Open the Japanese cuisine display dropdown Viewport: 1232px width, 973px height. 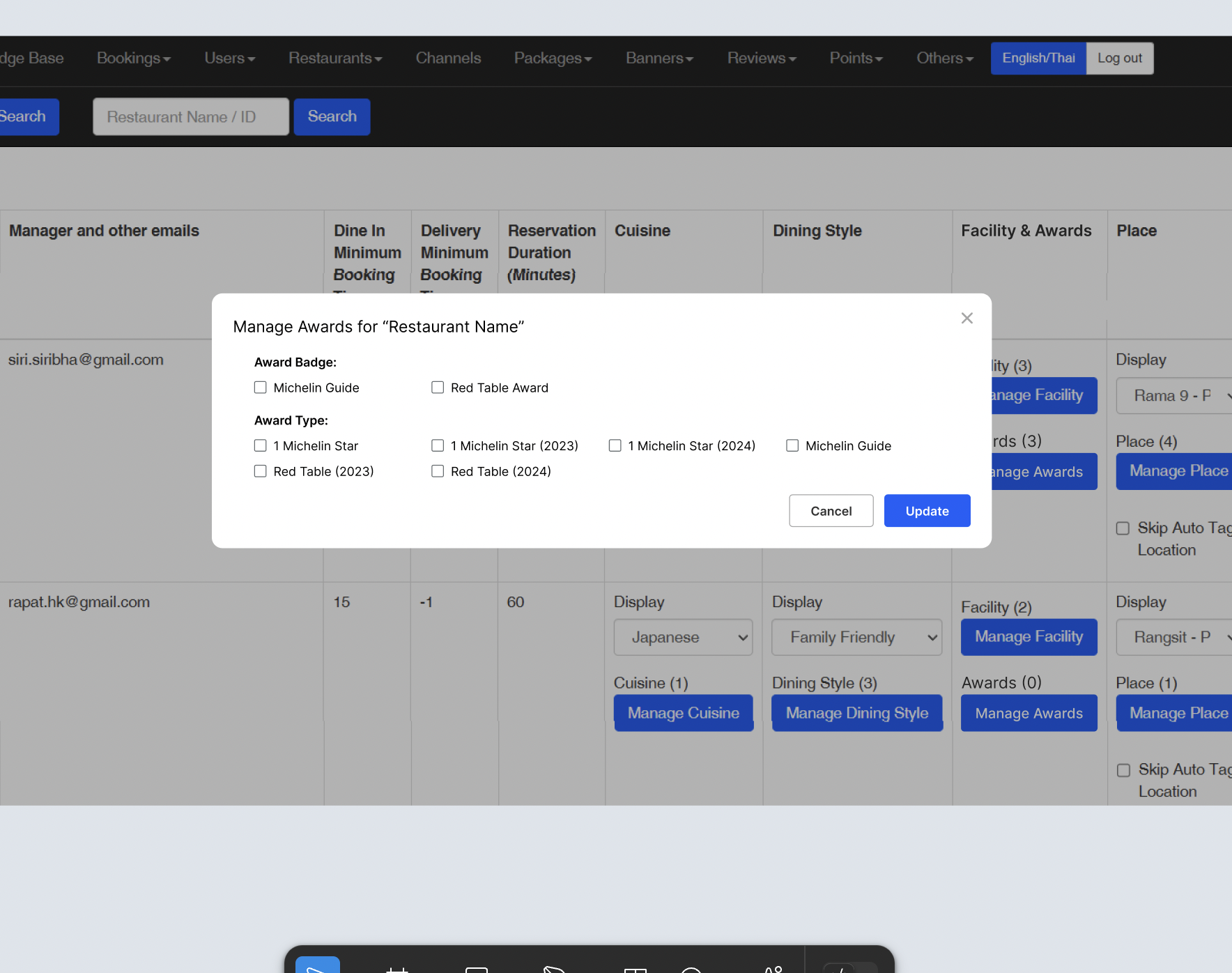683,637
